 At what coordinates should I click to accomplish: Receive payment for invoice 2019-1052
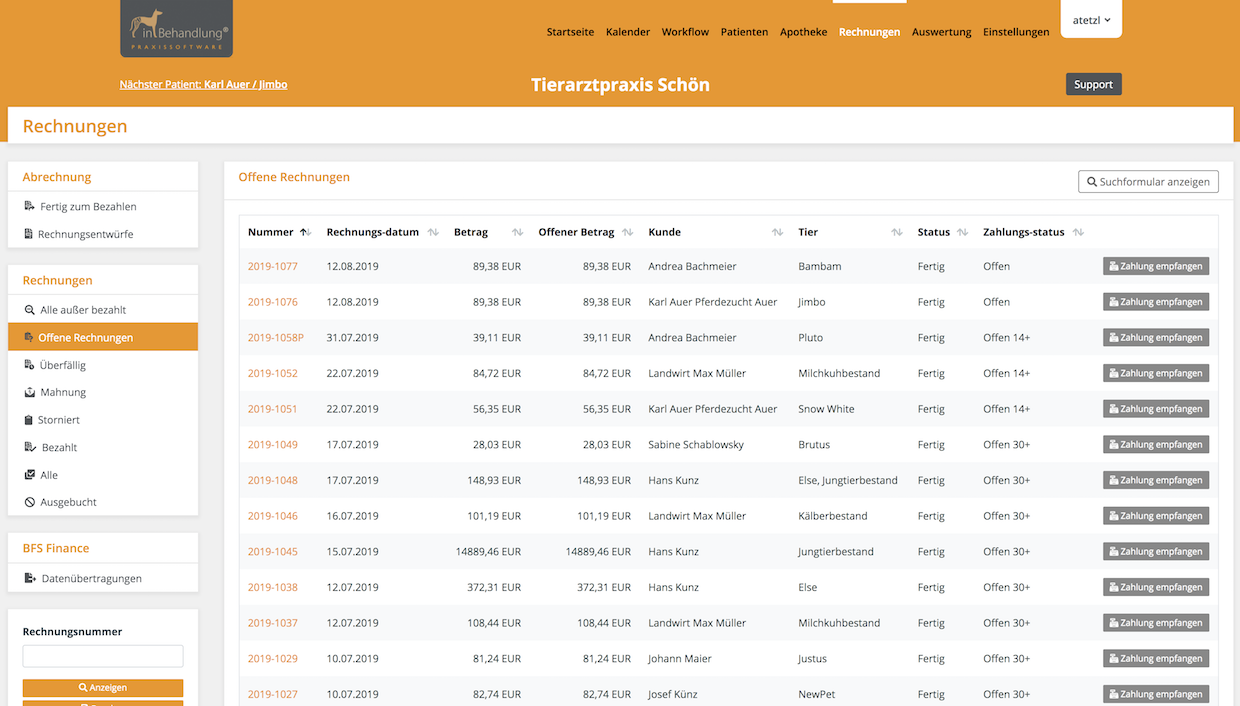(1156, 373)
